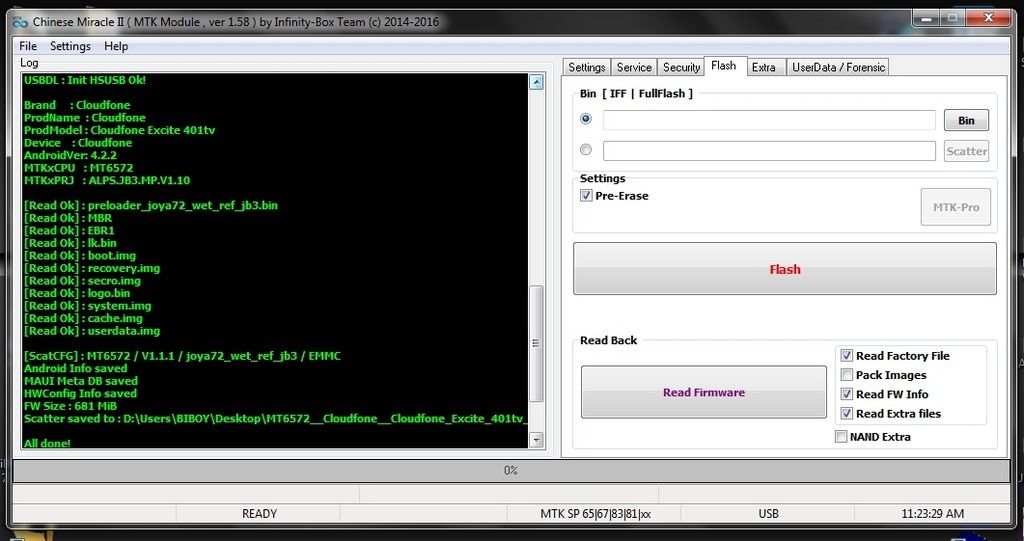Enable the NAND Extra checkbox

coord(841,437)
